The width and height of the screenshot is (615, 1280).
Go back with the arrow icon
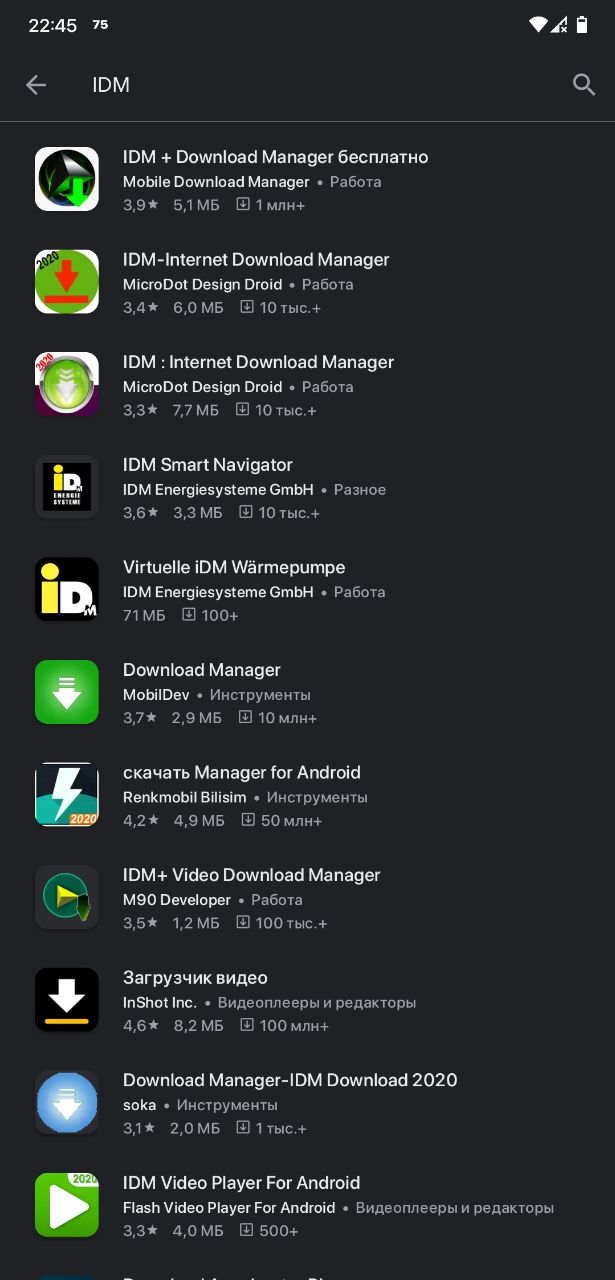(x=36, y=85)
